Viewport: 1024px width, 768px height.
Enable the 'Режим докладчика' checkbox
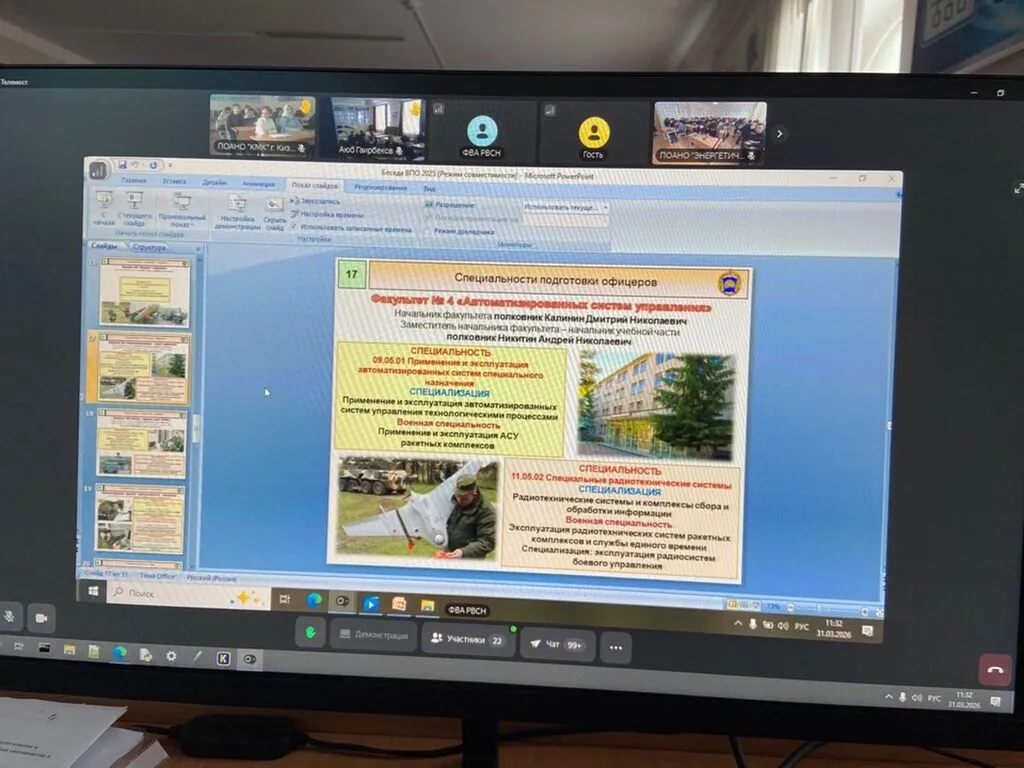pos(428,231)
